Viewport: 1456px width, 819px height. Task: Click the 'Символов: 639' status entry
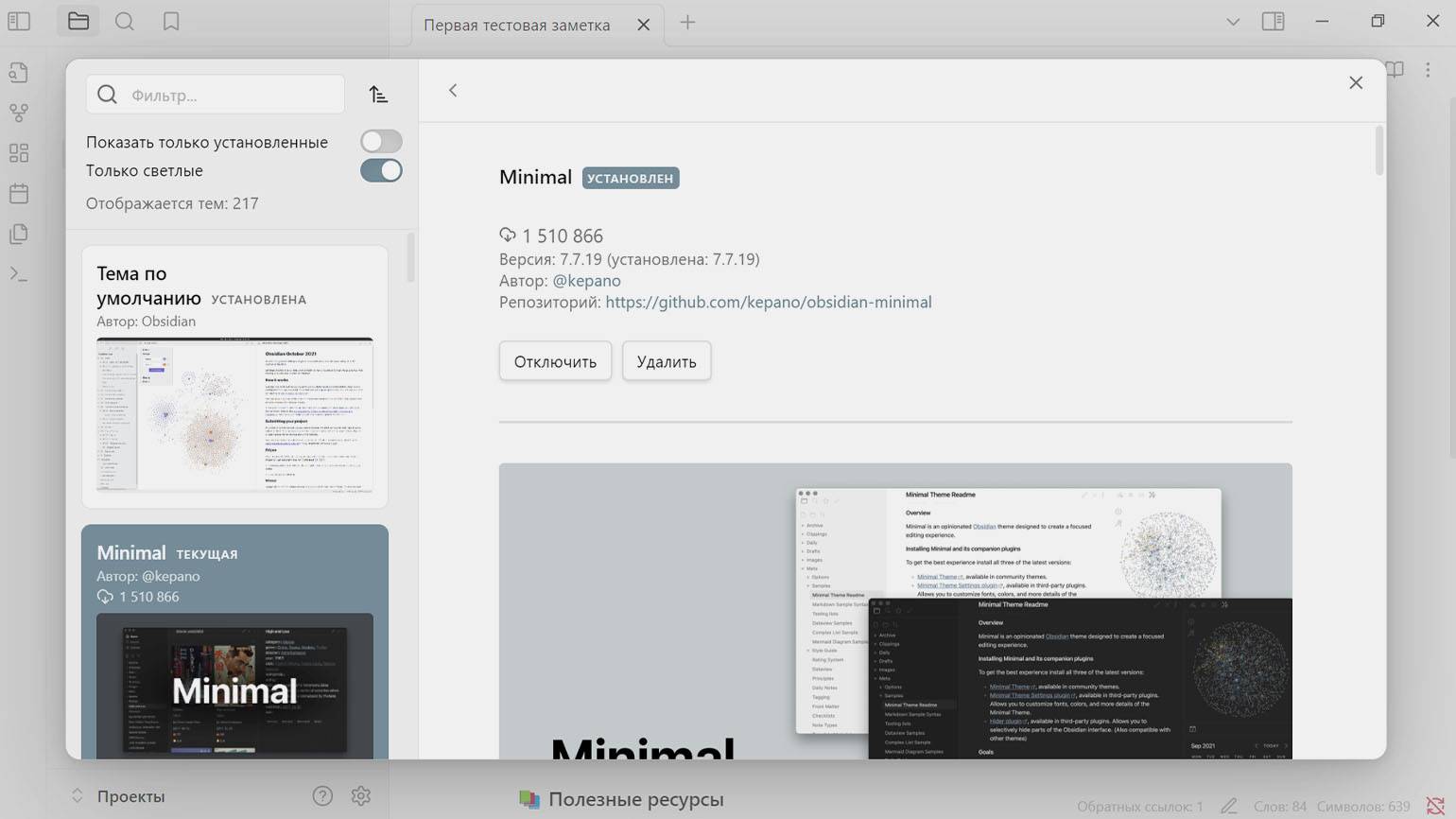coord(1363,807)
